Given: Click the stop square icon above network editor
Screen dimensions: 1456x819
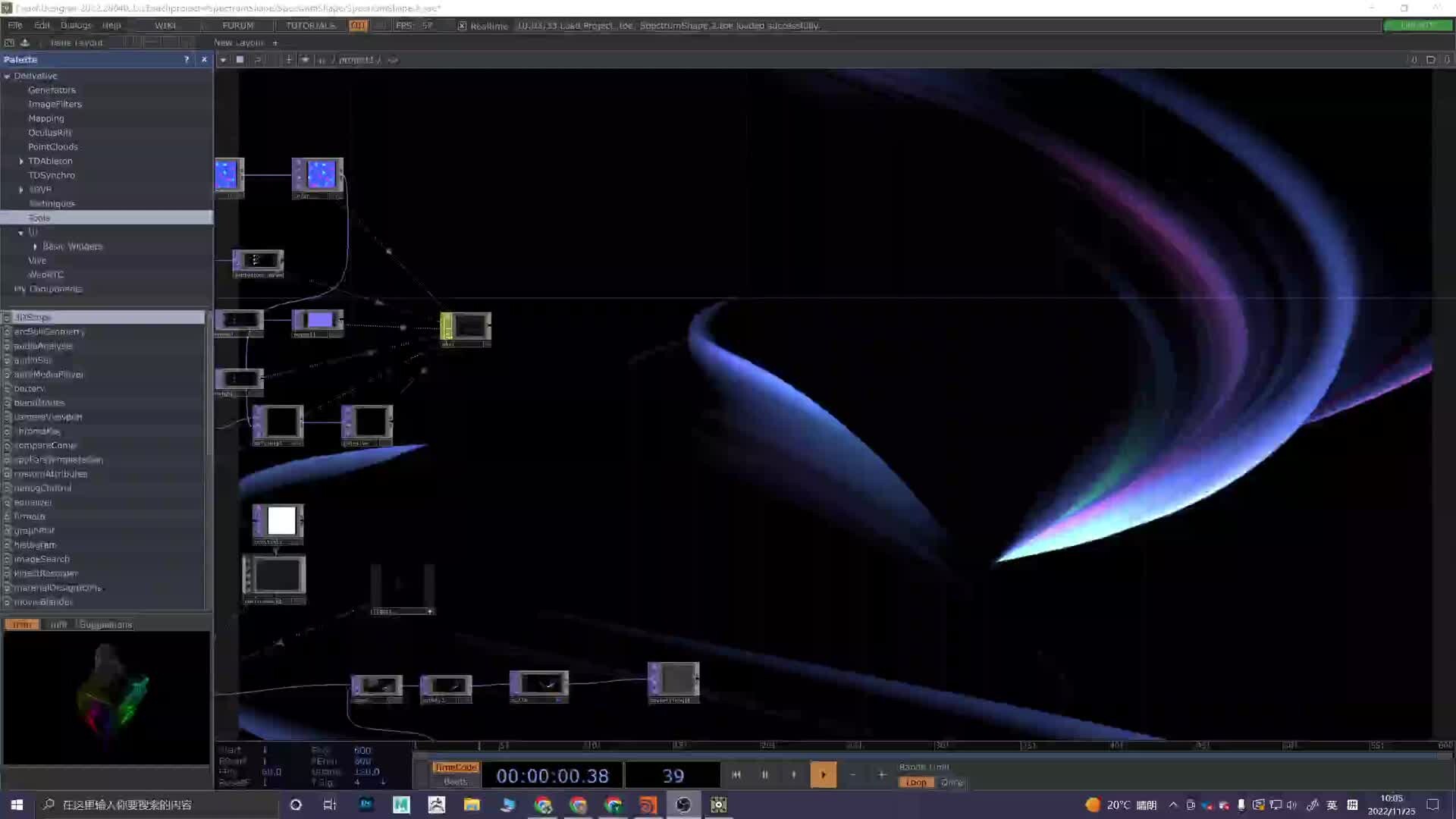Looking at the screenshot, I should 240,59.
